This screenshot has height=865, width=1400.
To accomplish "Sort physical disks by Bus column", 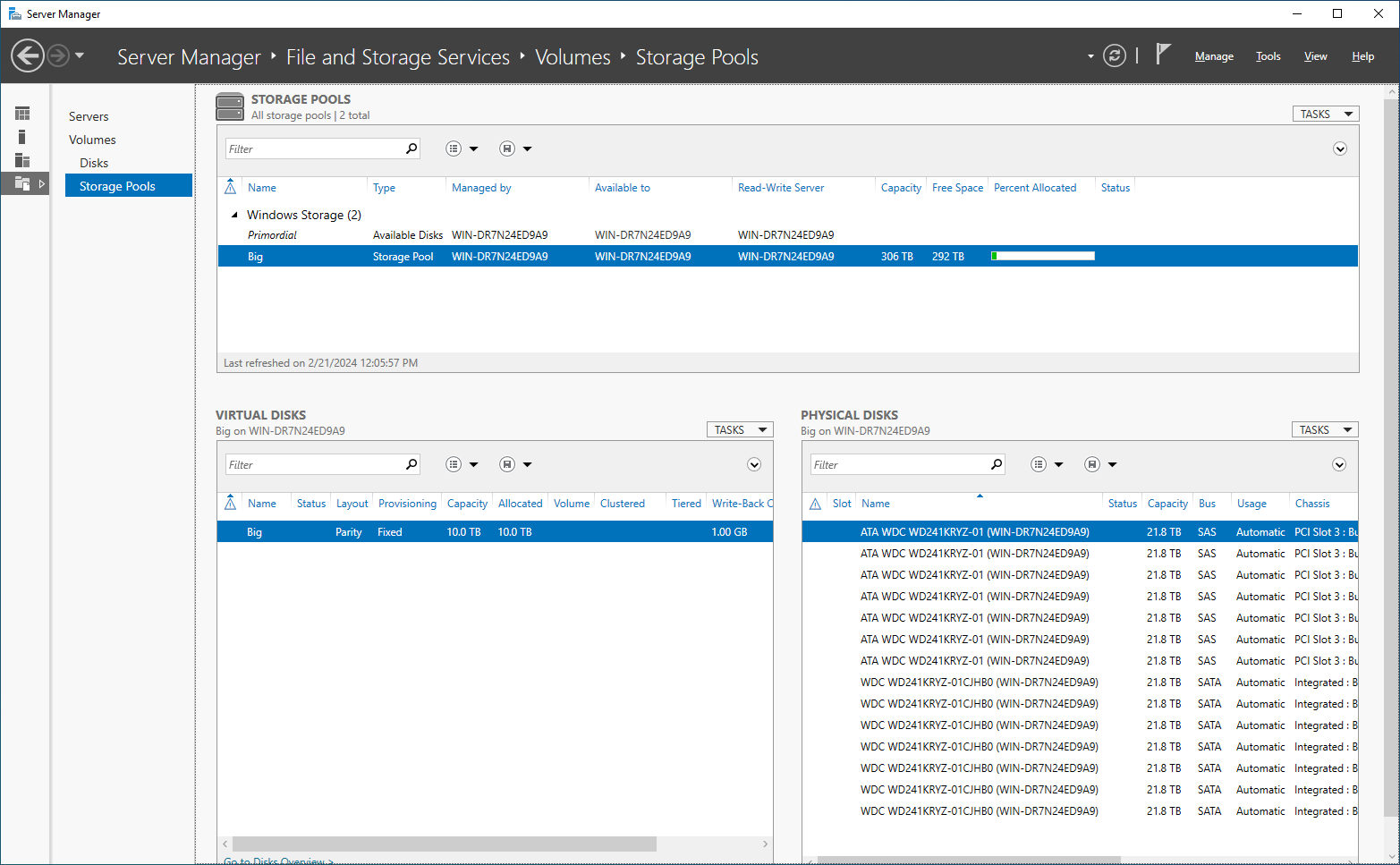I will 1207,504.
